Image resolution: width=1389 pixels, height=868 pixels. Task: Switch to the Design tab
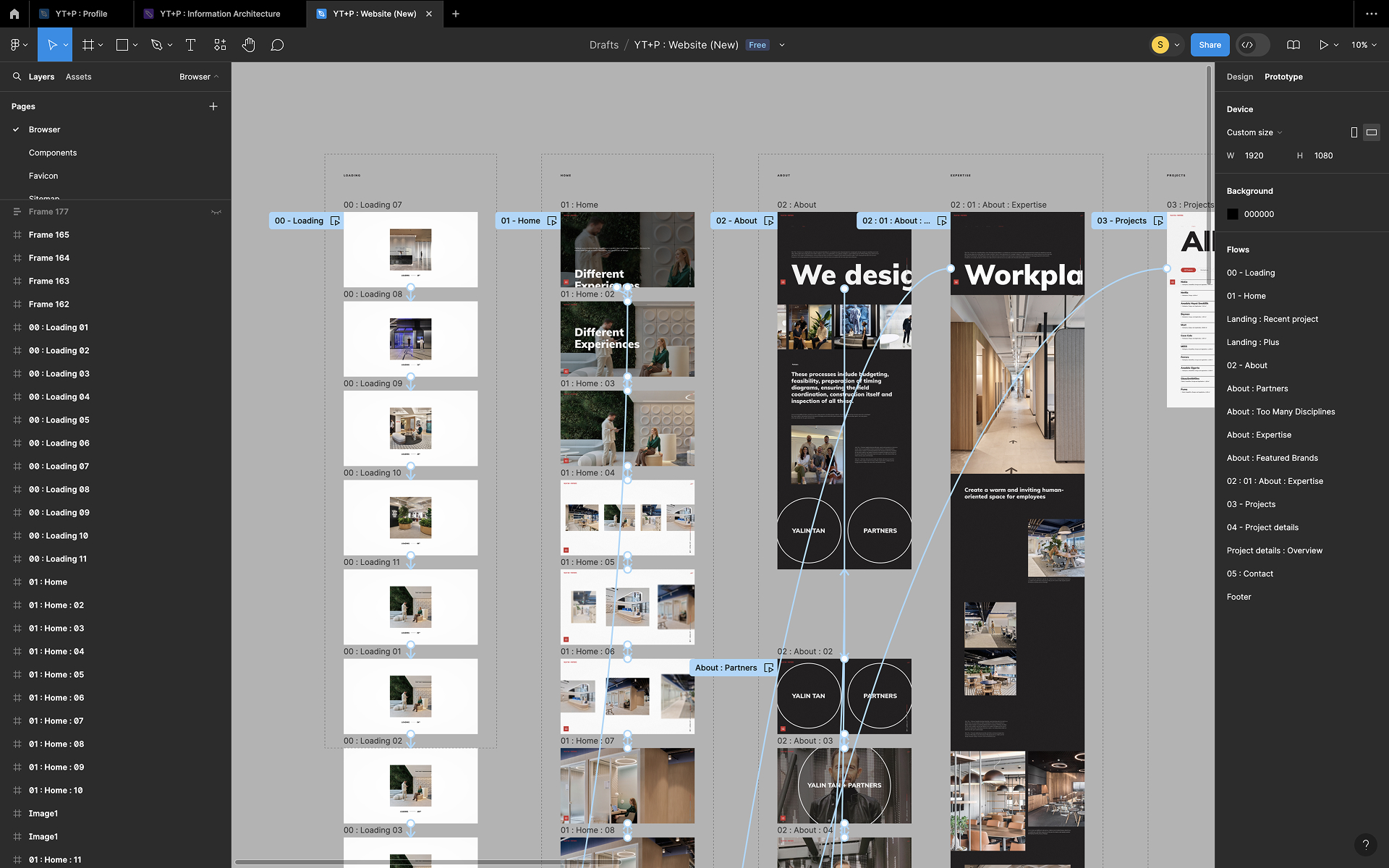tap(1239, 77)
